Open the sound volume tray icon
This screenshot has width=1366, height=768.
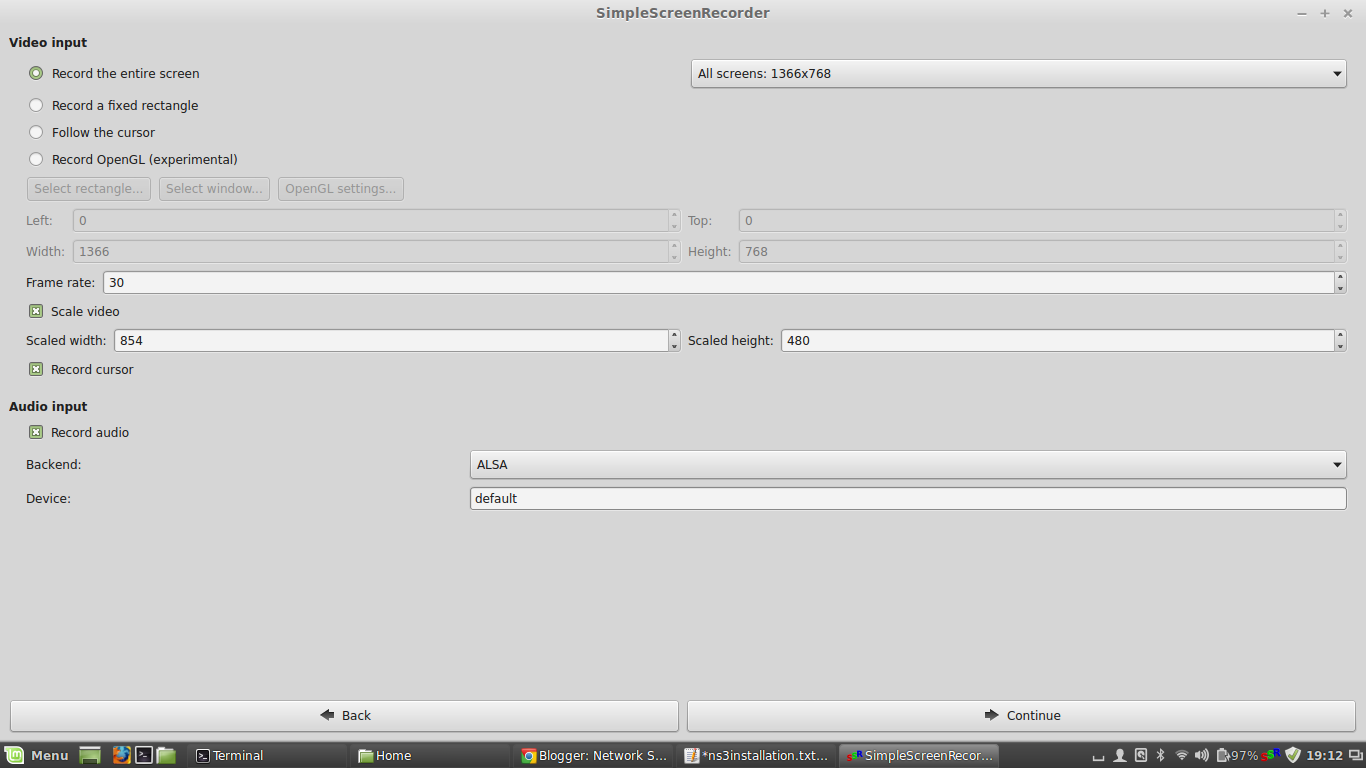(x=1202, y=755)
